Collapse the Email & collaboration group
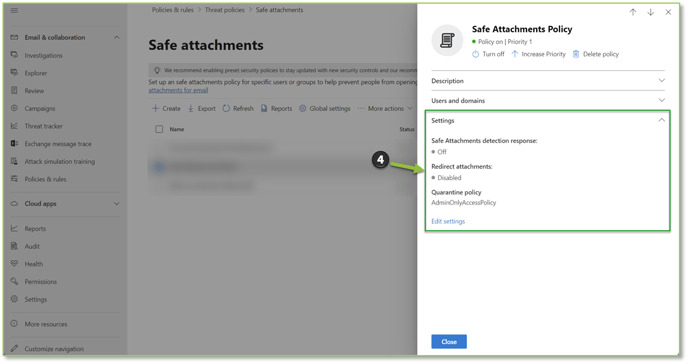The image size is (688, 364). (117, 37)
